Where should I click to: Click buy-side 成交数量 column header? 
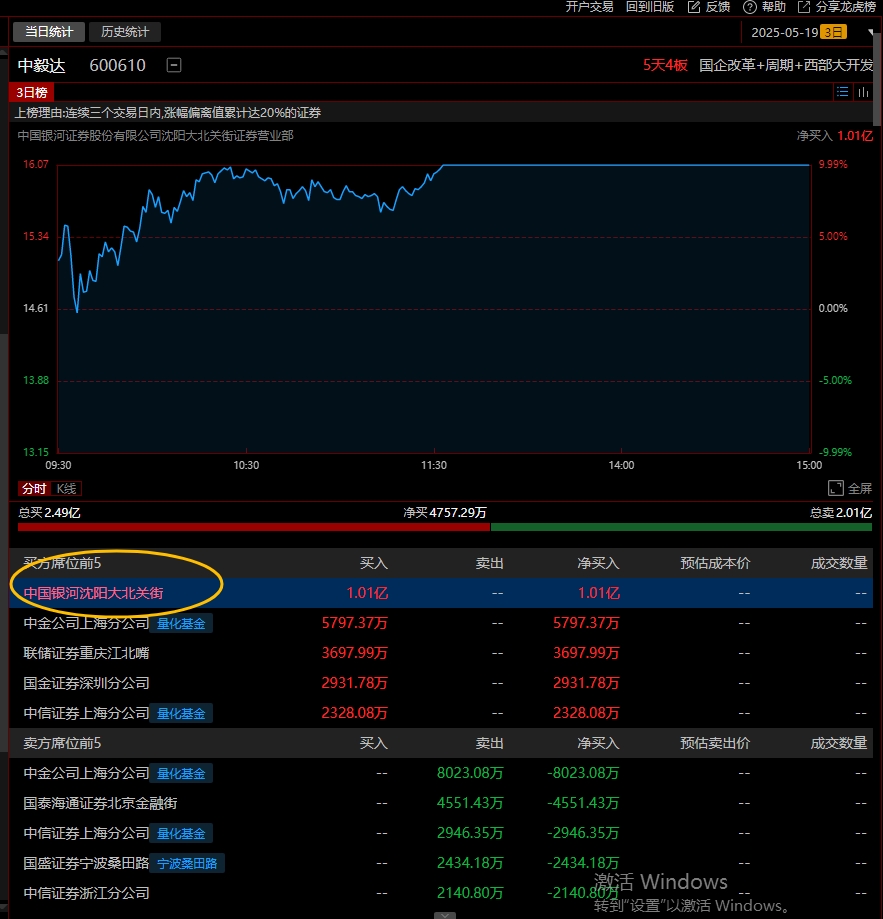(838, 563)
